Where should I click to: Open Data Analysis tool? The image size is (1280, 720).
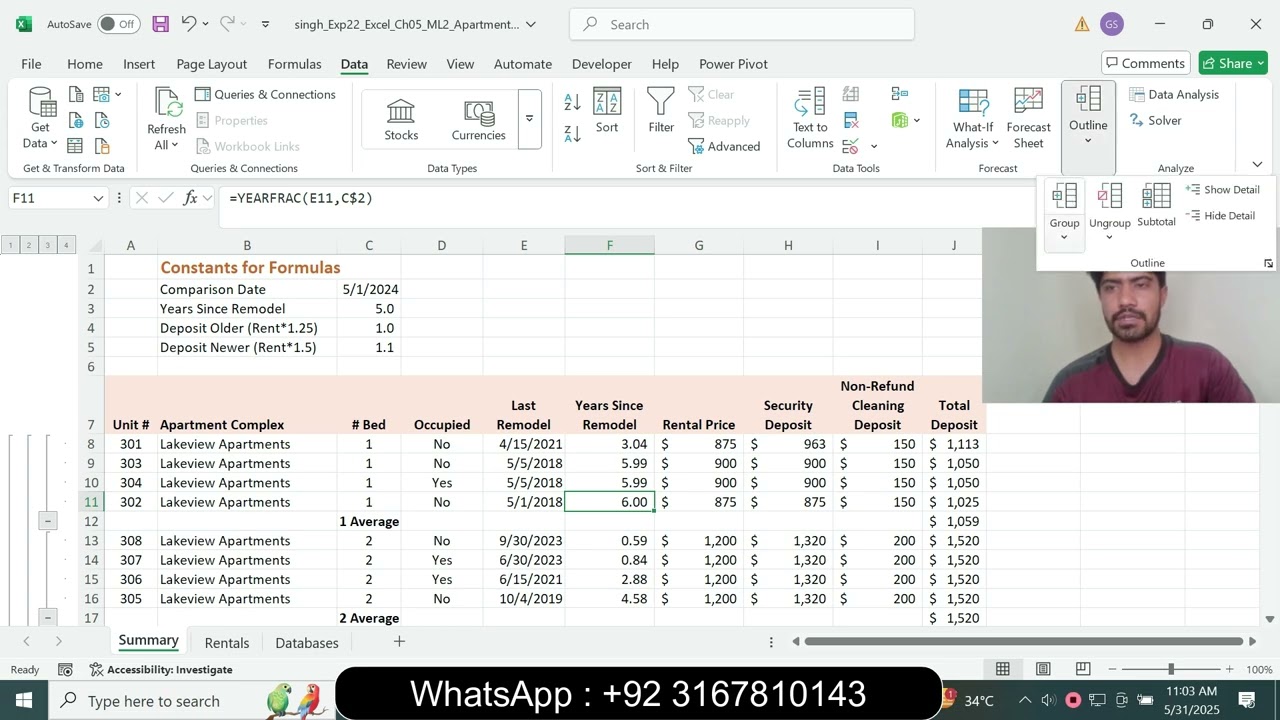[x=1174, y=94]
